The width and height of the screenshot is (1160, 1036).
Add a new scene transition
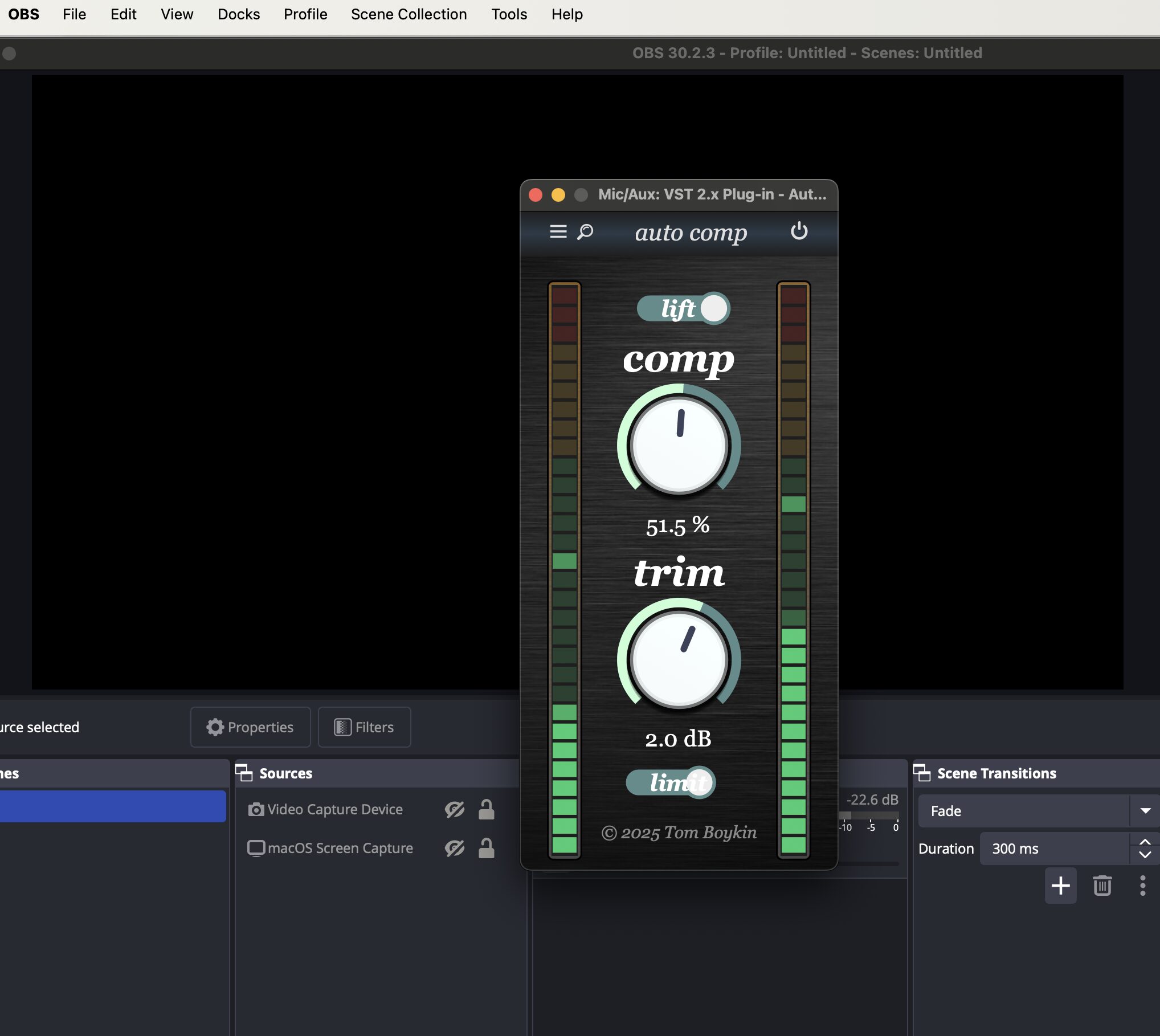[x=1060, y=886]
